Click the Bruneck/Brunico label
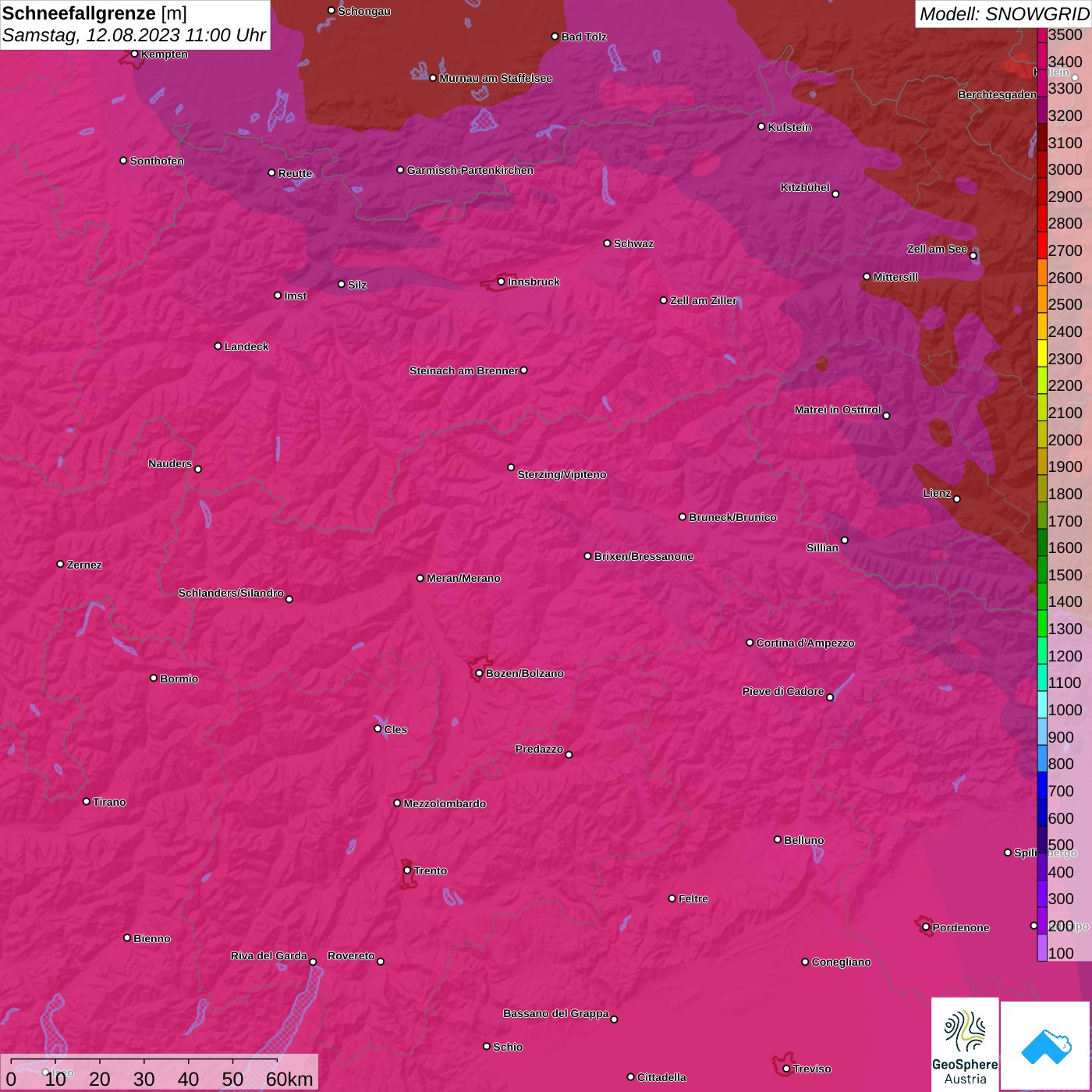The width and height of the screenshot is (1092, 1092). click(732, 517)
